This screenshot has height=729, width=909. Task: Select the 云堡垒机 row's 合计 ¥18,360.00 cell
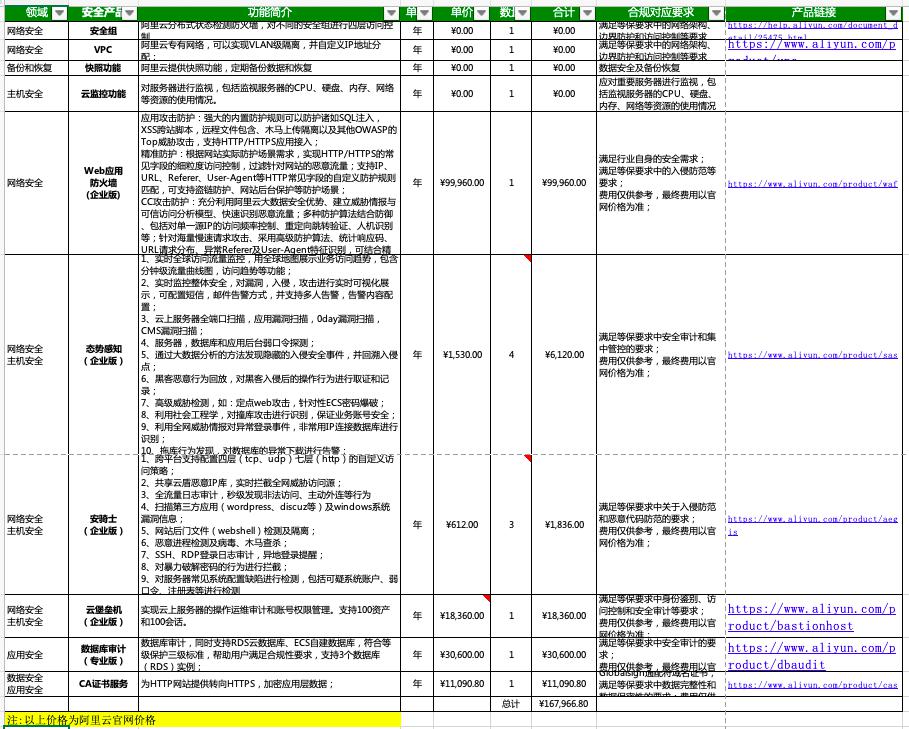(x=563, y=615)
